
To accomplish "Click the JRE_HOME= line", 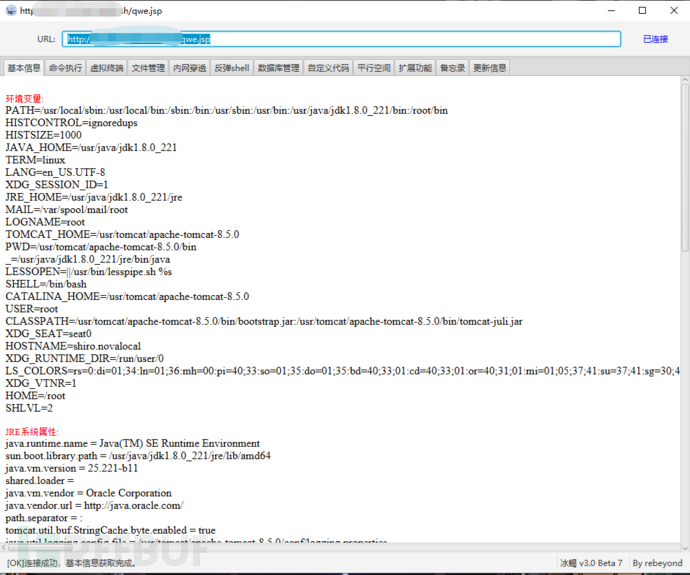I will click(x=94, y=197).
